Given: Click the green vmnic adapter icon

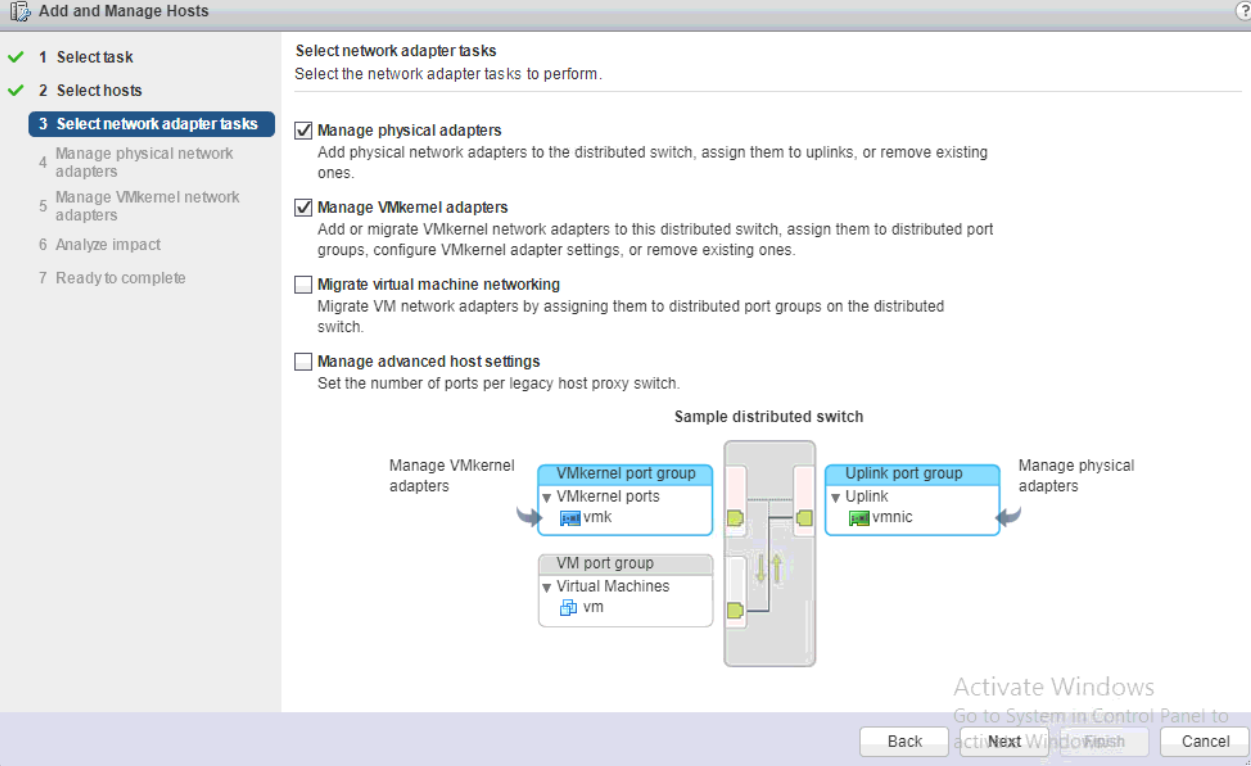Looking at the screenshot, I should click(x=858, y=518).
